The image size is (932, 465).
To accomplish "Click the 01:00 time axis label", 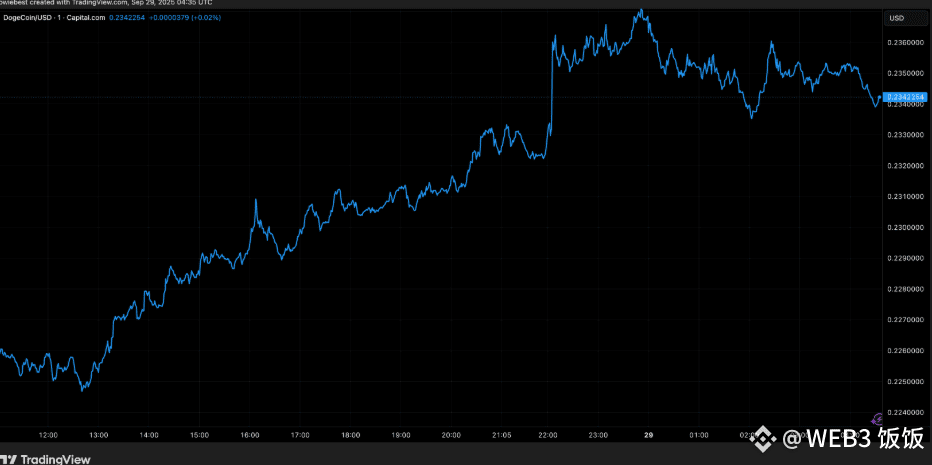I will pyautogui.click(x=699, y=435).
